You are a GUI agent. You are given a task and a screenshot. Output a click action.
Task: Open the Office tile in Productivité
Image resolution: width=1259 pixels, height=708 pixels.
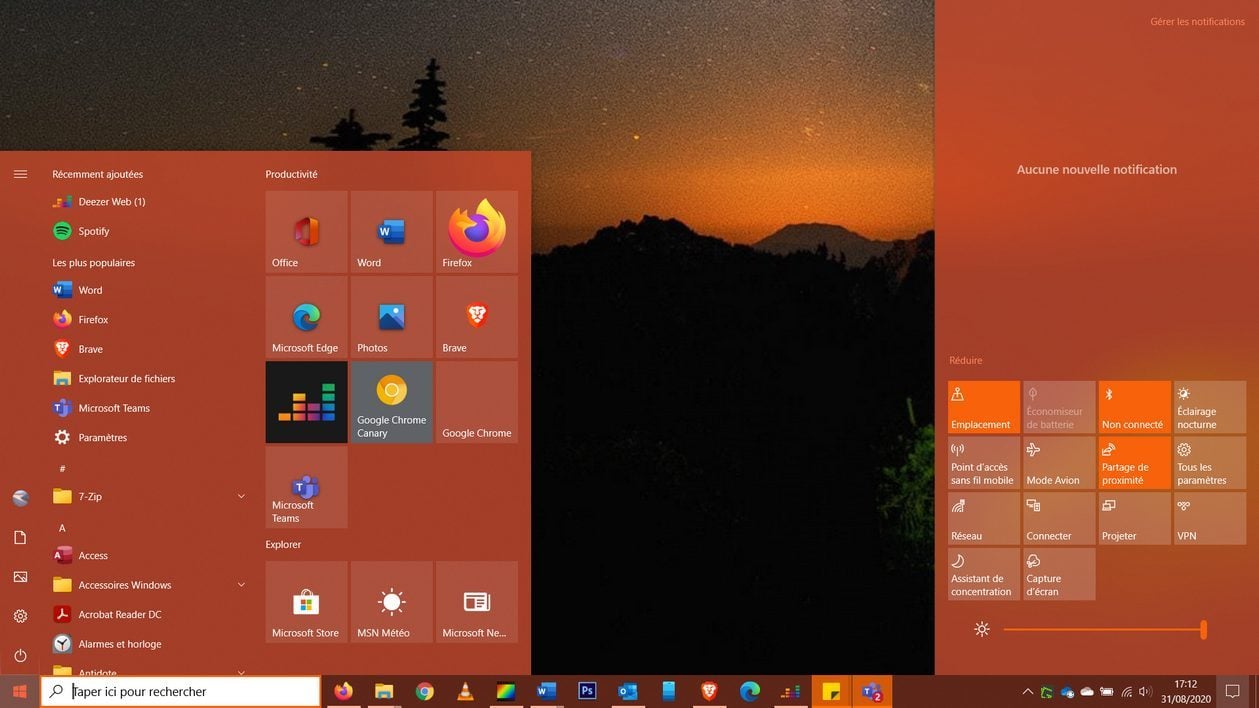point(306,232)
